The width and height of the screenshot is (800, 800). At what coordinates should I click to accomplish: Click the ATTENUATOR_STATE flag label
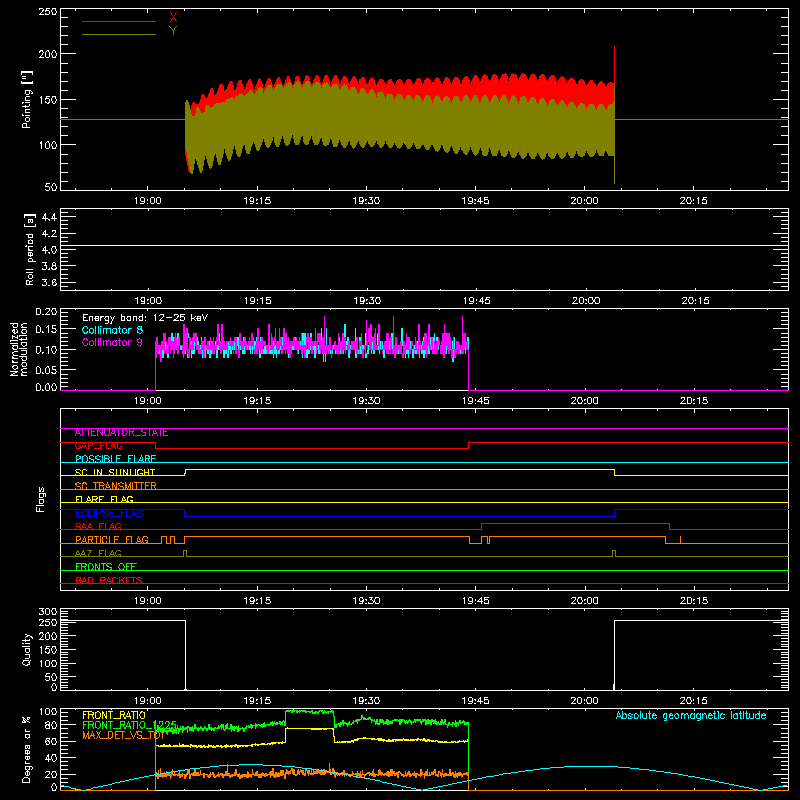(121, 433)
